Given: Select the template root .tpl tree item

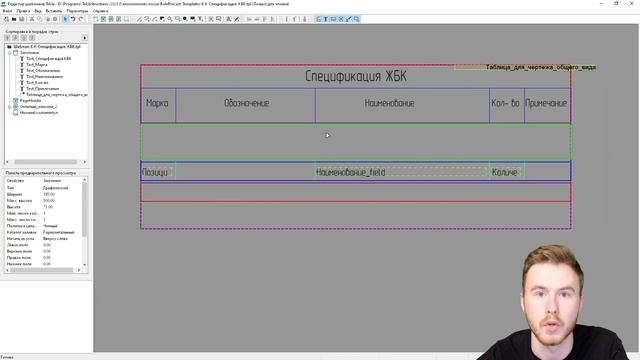Looking at the screenshot, I should [x=47, y=47].
